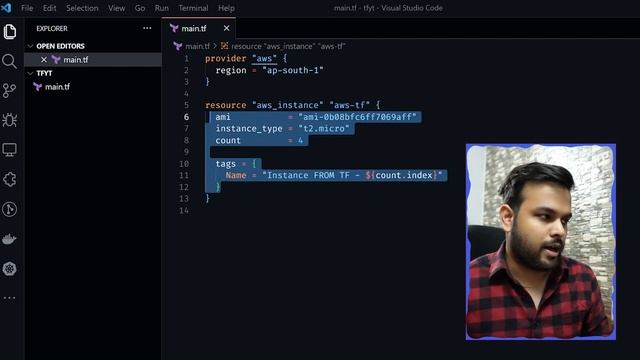Viewport: 640px width, 360px height.
Task: Open the Search view
Action: (x=9, y=61)
